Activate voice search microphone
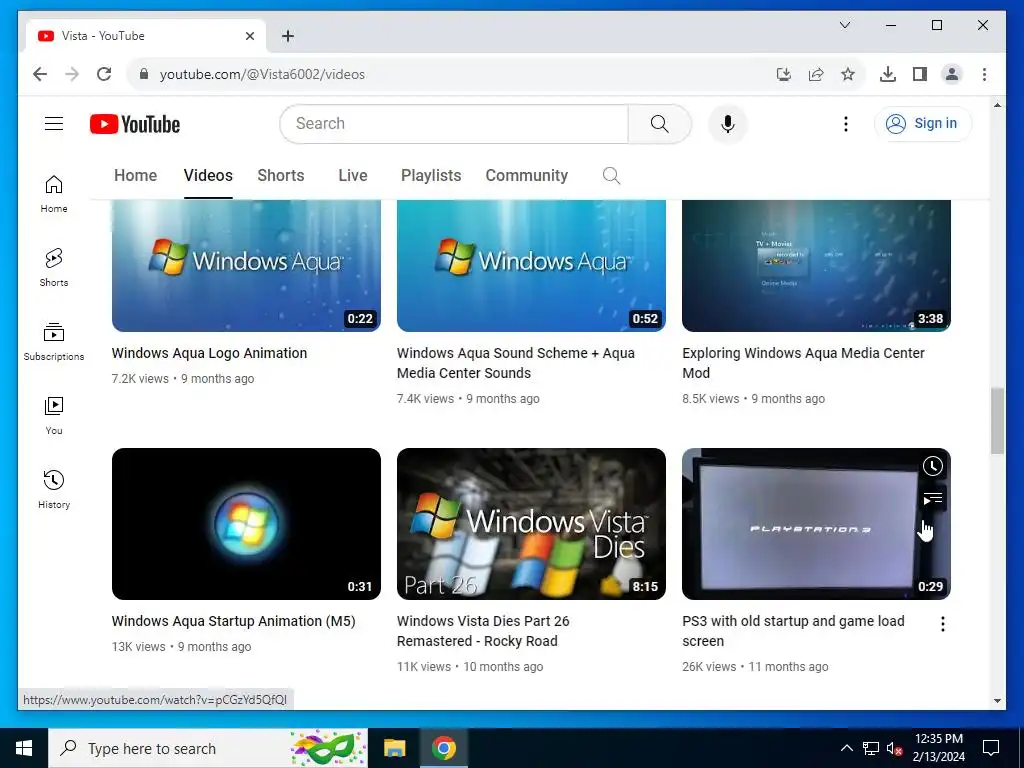 coord(728,123)
